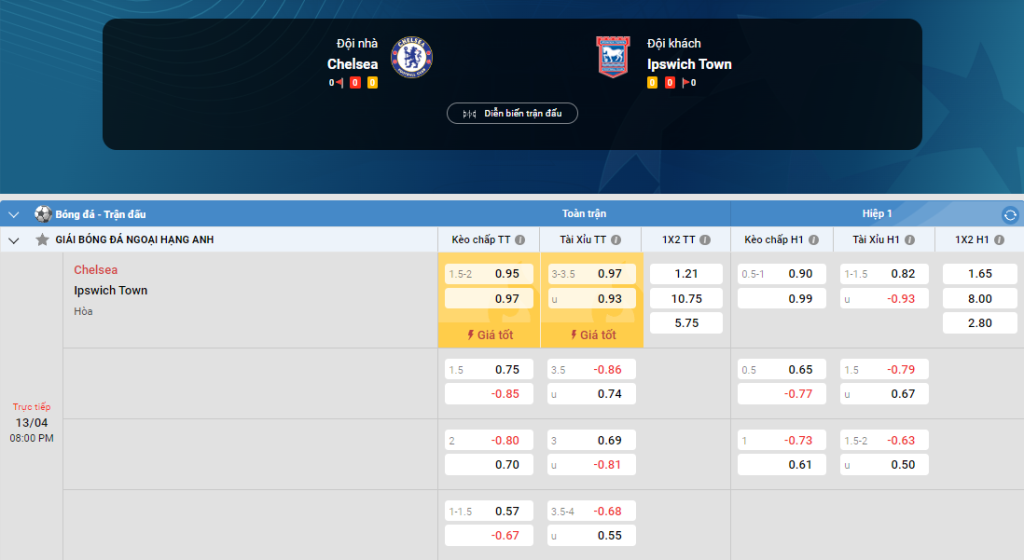This screenshot has width=1024, height=560.
Task: Pick handicap 2 odds -0.80
Action: tap(489, 441)
